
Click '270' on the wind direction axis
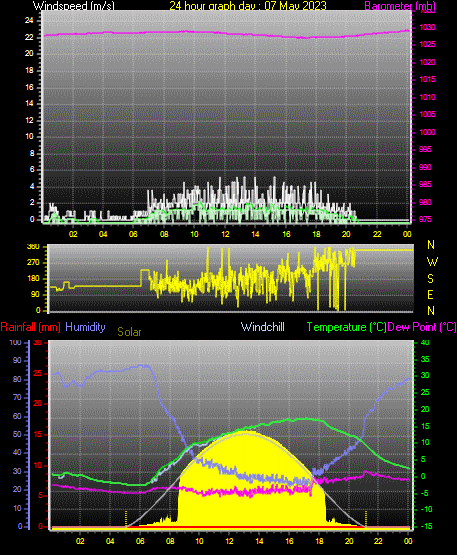click(33, 263)
